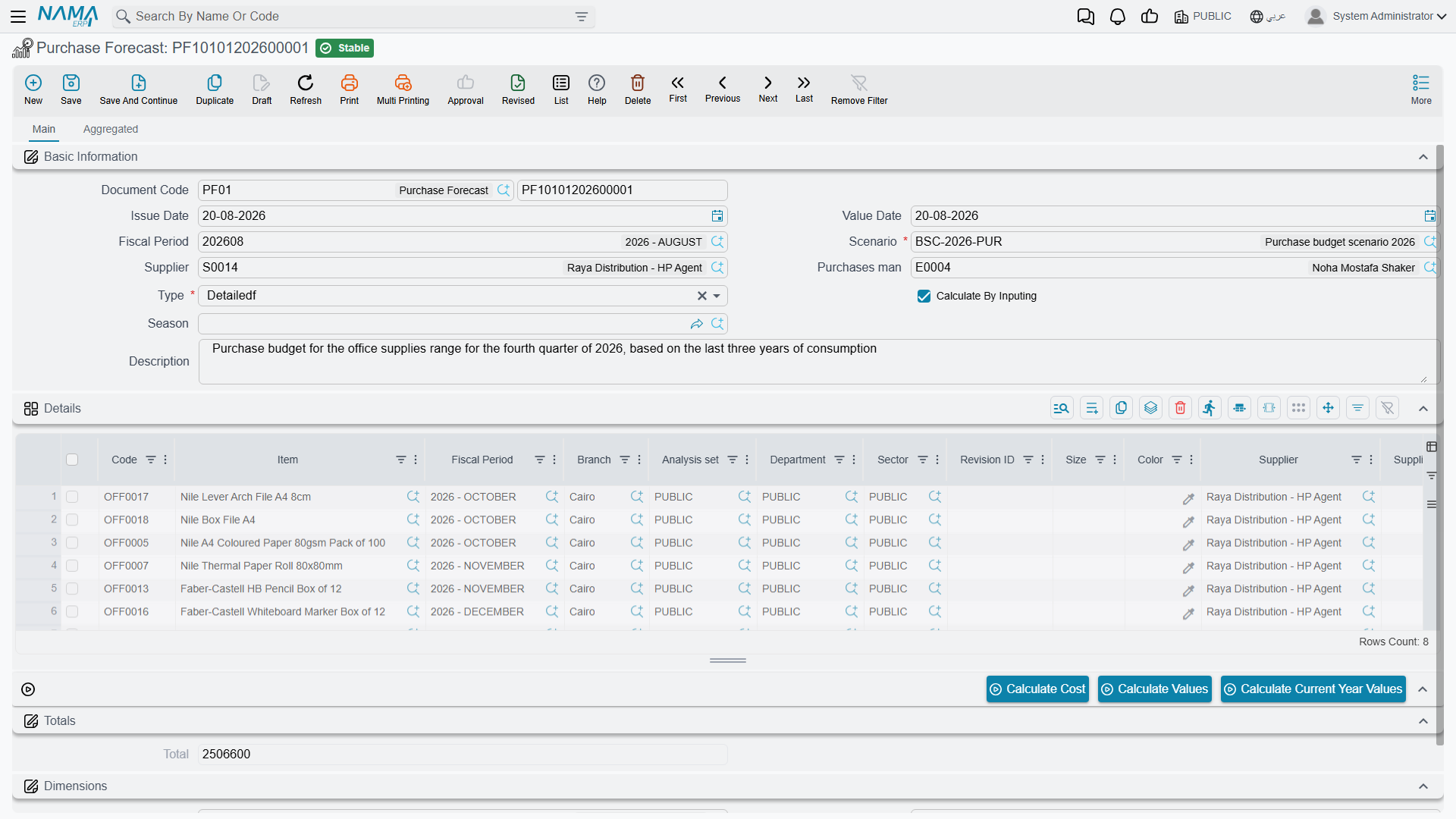Select row checkbox for OFF0007
Image resolution: width=1456 pixels, height=819 pixels.
click(72, 566)
